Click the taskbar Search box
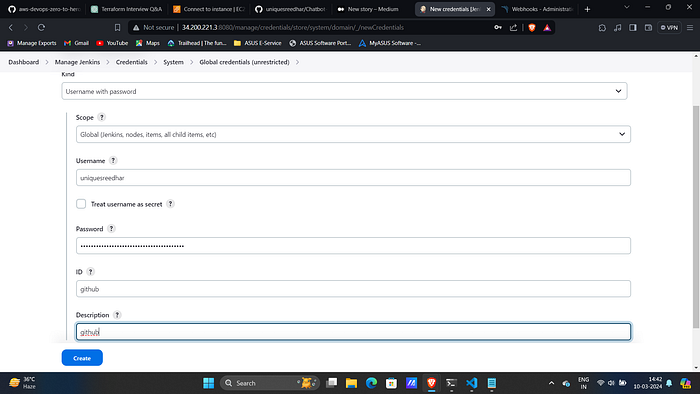 click(x=270, y=383)
